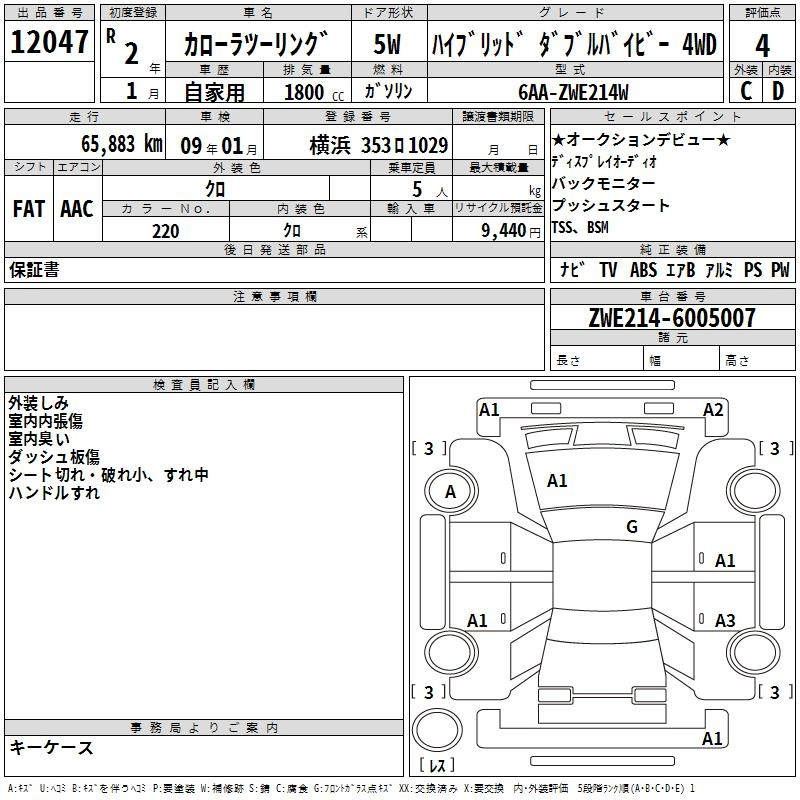Select the 車台番号 header
This screenshot has height=800, width=800.
click(672, 296)
